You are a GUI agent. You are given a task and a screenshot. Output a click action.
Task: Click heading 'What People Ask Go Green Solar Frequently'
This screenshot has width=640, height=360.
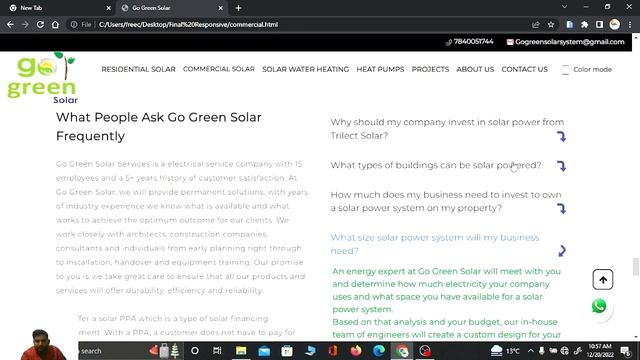pyautogui.click(x=158, y=127)
